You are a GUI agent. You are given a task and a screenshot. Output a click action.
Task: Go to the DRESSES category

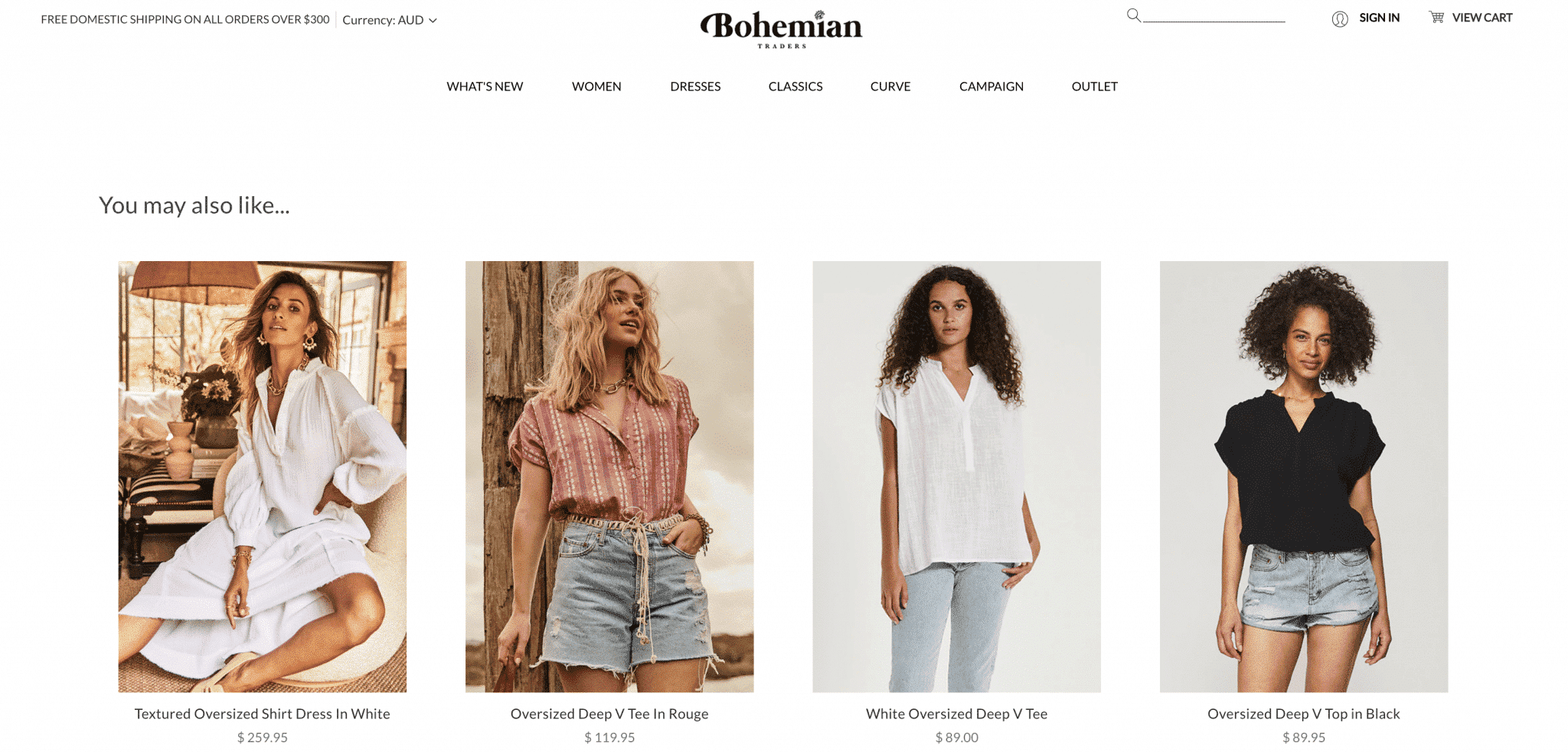point(695,87)
